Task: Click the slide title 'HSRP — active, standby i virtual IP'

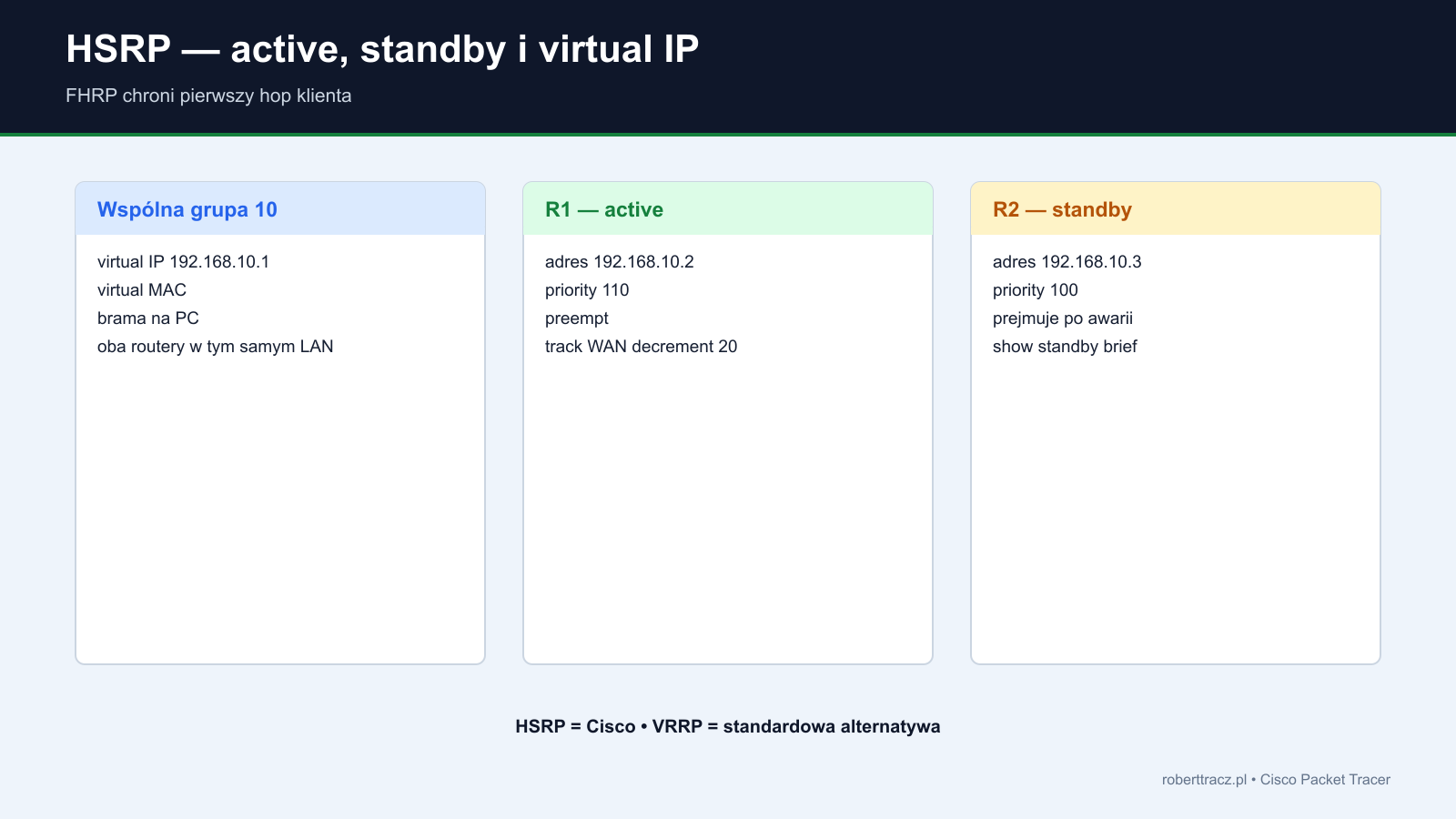Action: 382,49
